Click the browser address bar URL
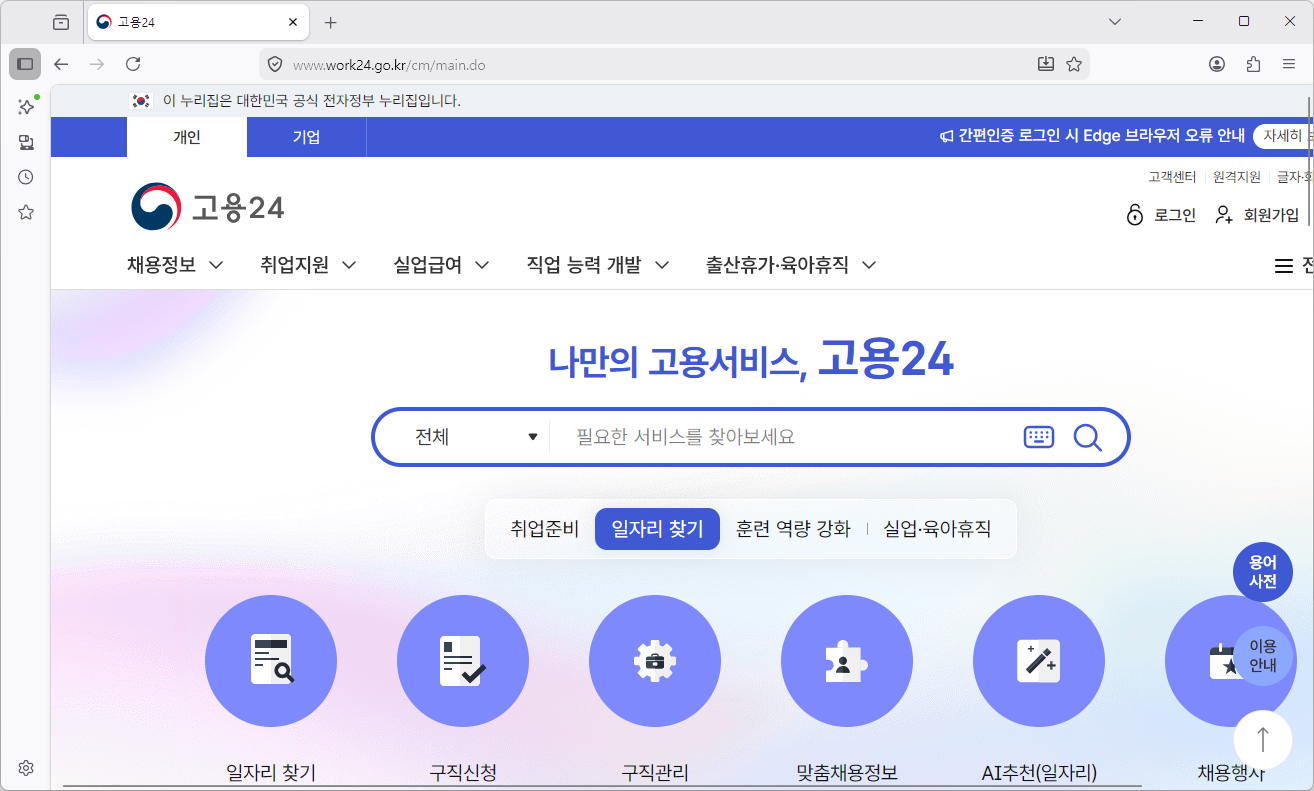The width and height of the screenshot is (1314, 791). [389, 65]
